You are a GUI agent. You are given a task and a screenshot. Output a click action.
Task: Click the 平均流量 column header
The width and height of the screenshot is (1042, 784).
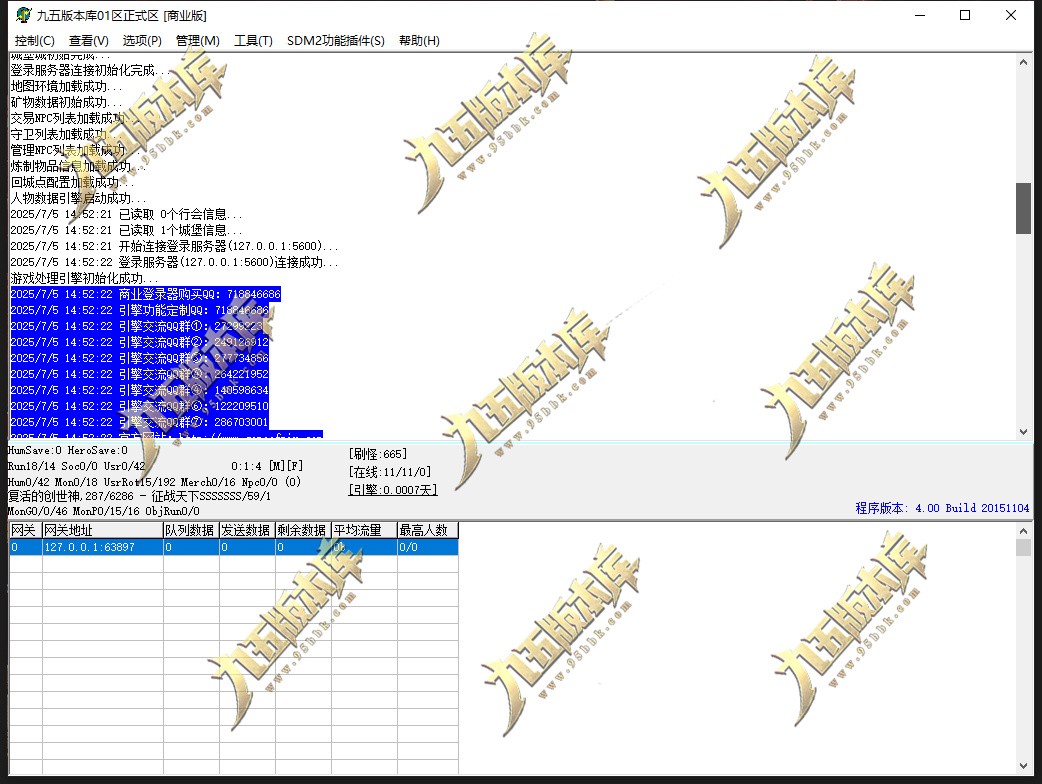click(x=364, y=530)
